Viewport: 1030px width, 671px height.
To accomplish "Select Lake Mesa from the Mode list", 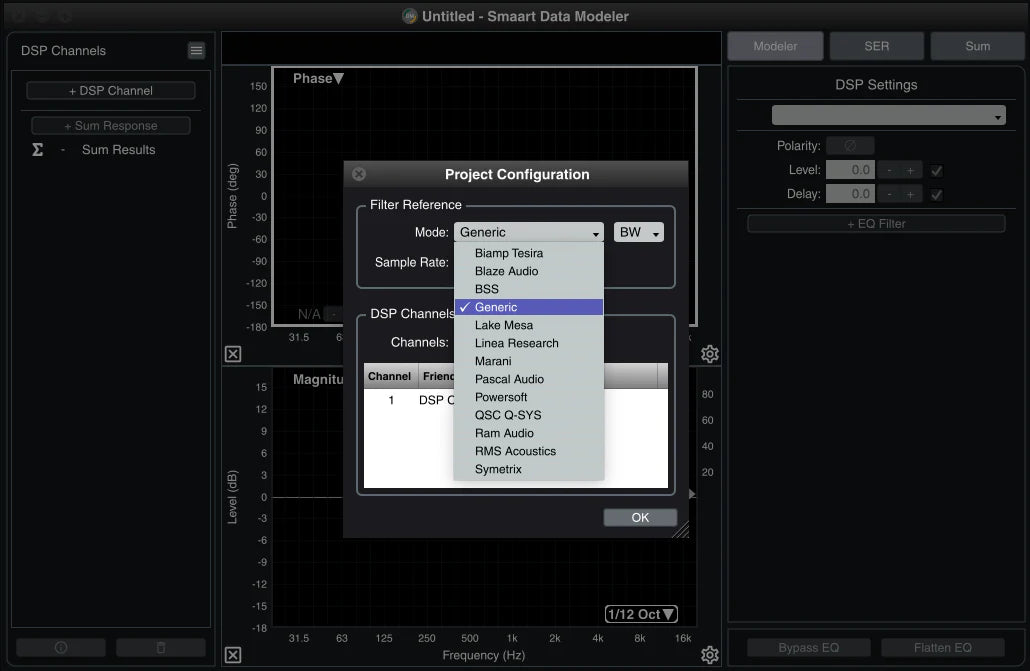I will click(504, 325).
